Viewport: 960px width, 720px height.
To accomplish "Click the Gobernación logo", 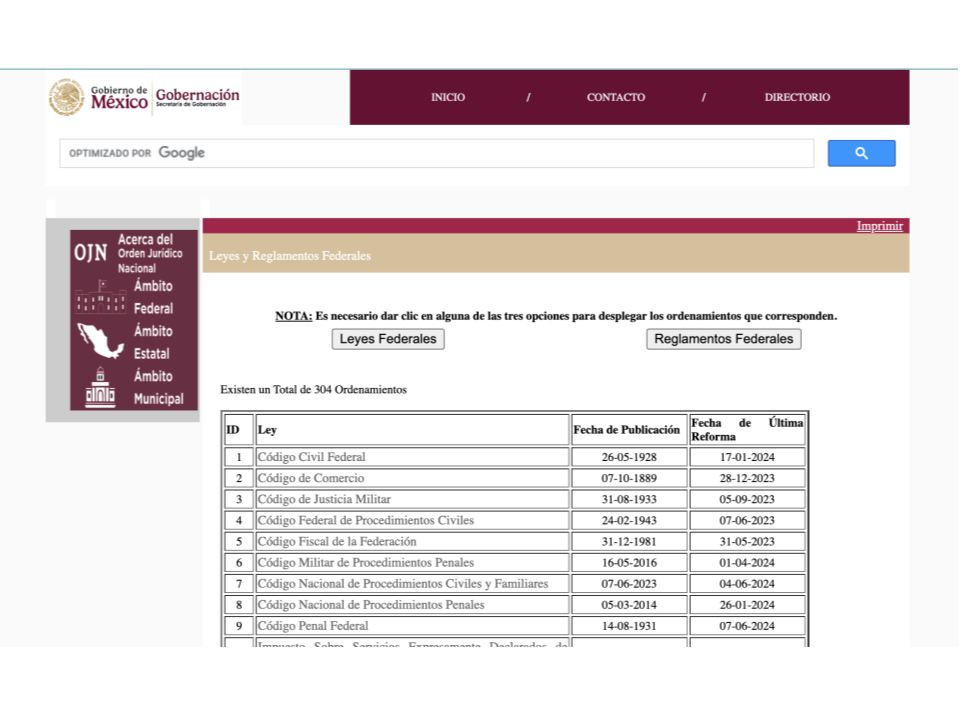I will coord(197,97).
